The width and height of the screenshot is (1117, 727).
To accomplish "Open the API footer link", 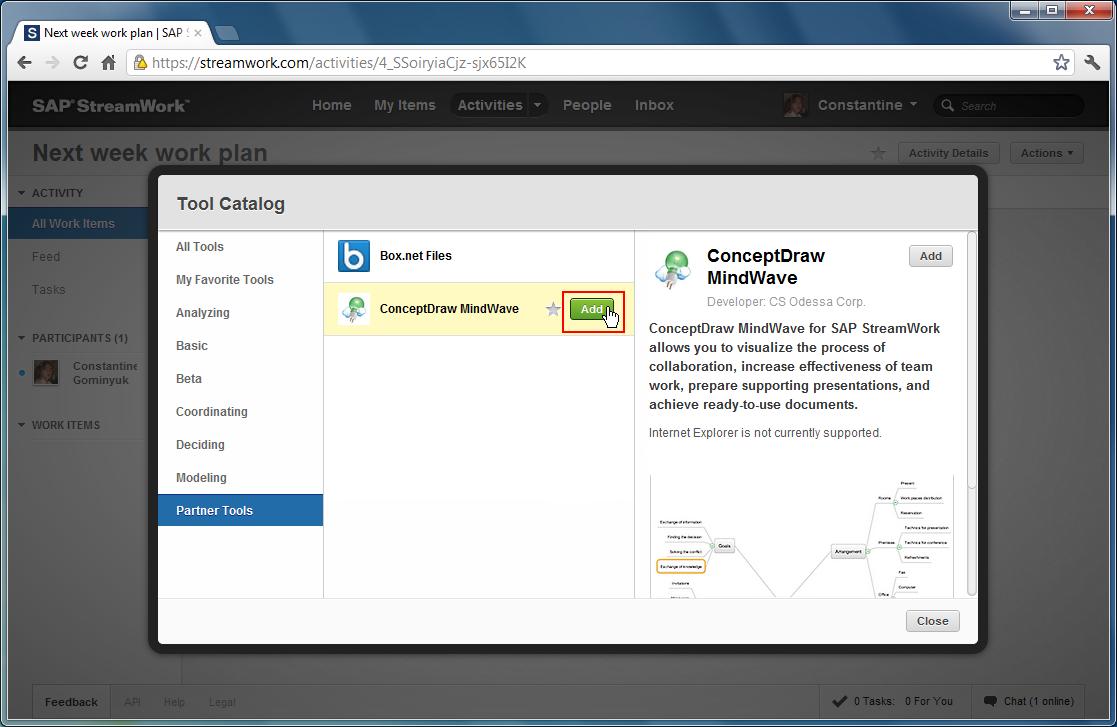I will (132, 702).
